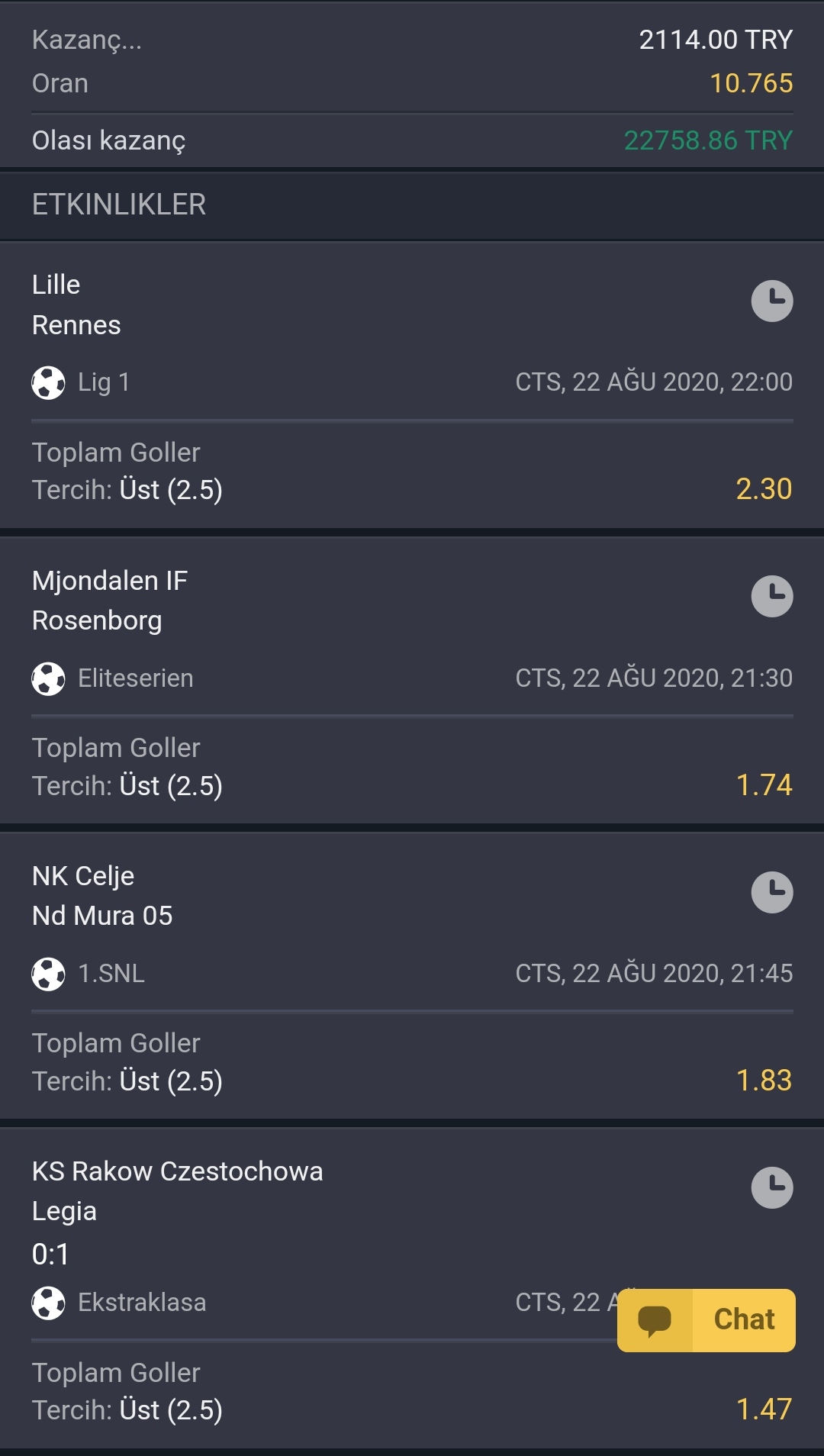Tap the clock icon for Mjondalen IF–Rosenborg
Viewport: 824px width, 1456px height.
click(x=772, y=597)
